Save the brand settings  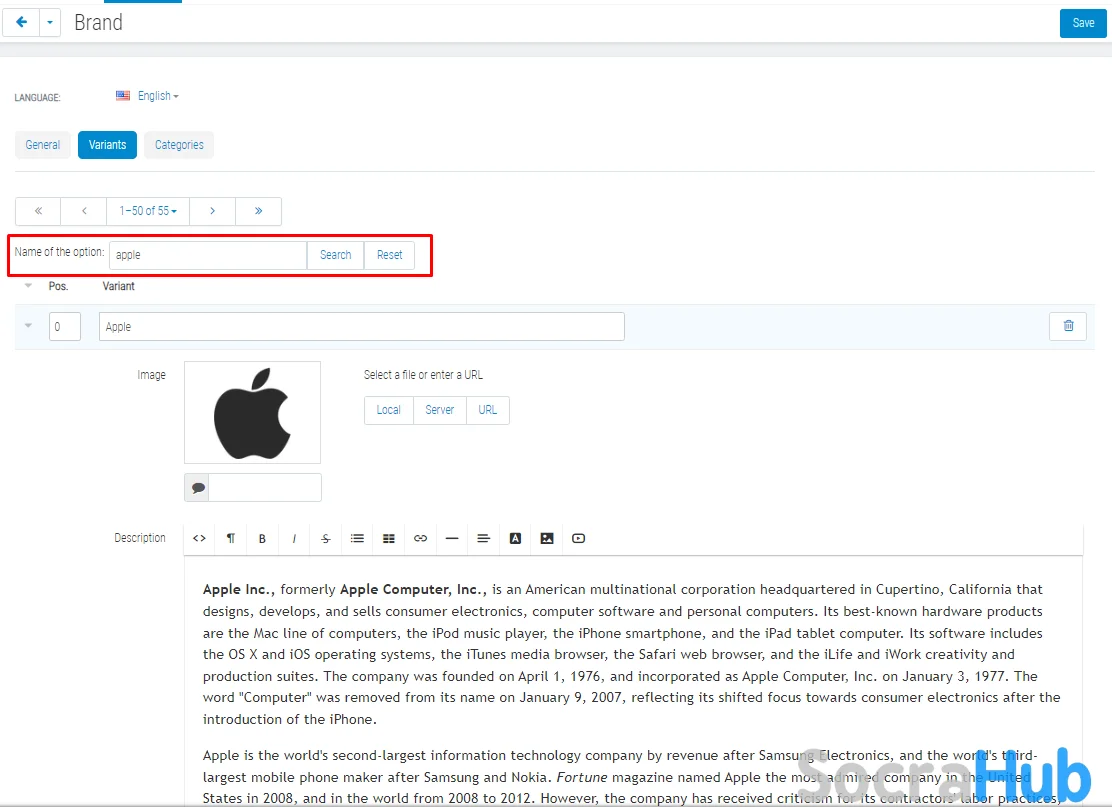pos(1082,23)
